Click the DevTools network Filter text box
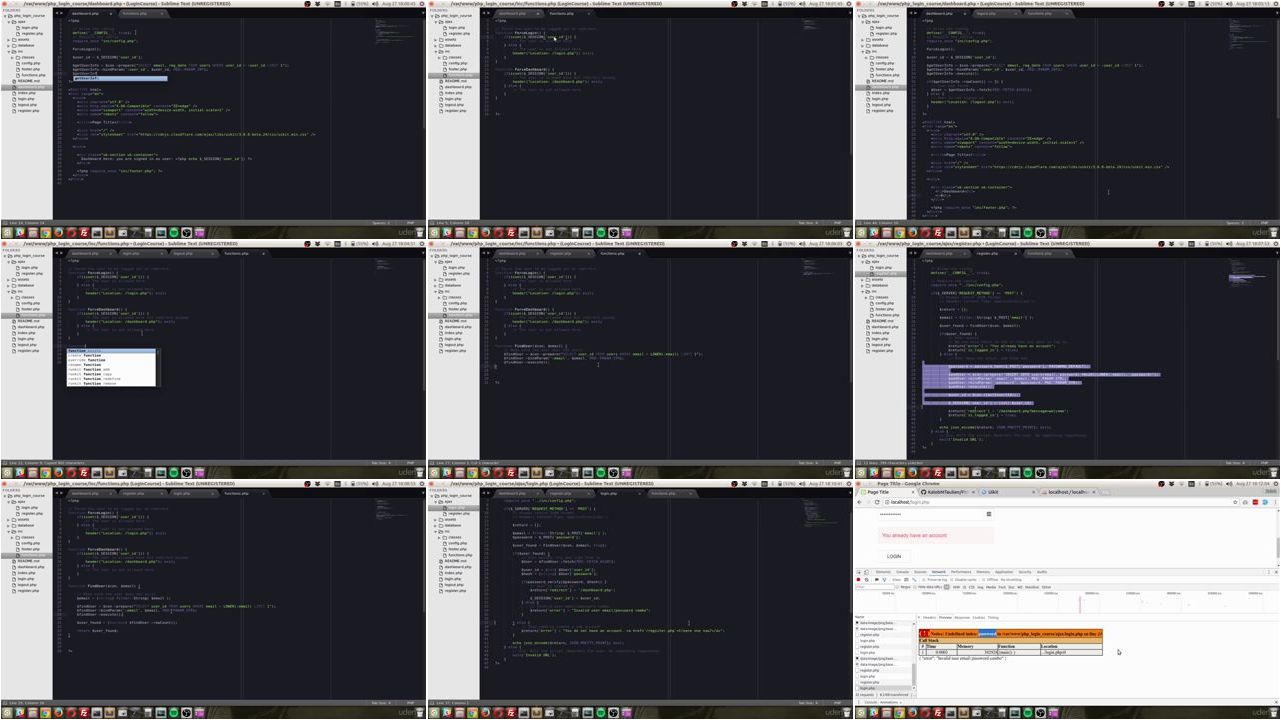The height and width of the screenshot is (720, 1281). coord(875,587)
